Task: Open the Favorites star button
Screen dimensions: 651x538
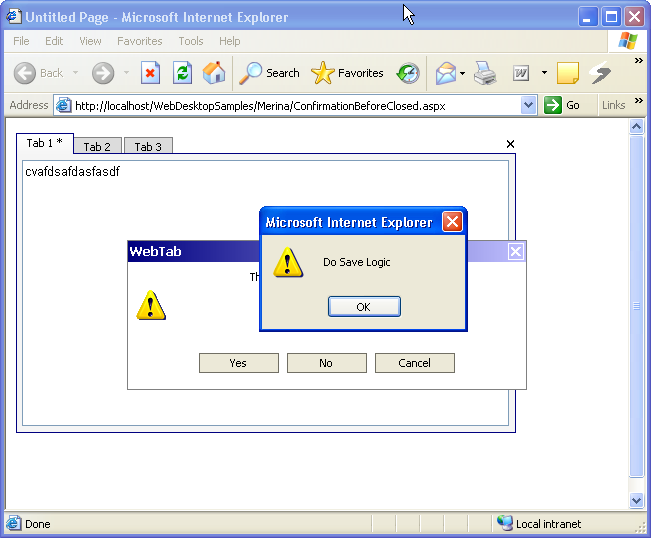Action: coord(347,73)
